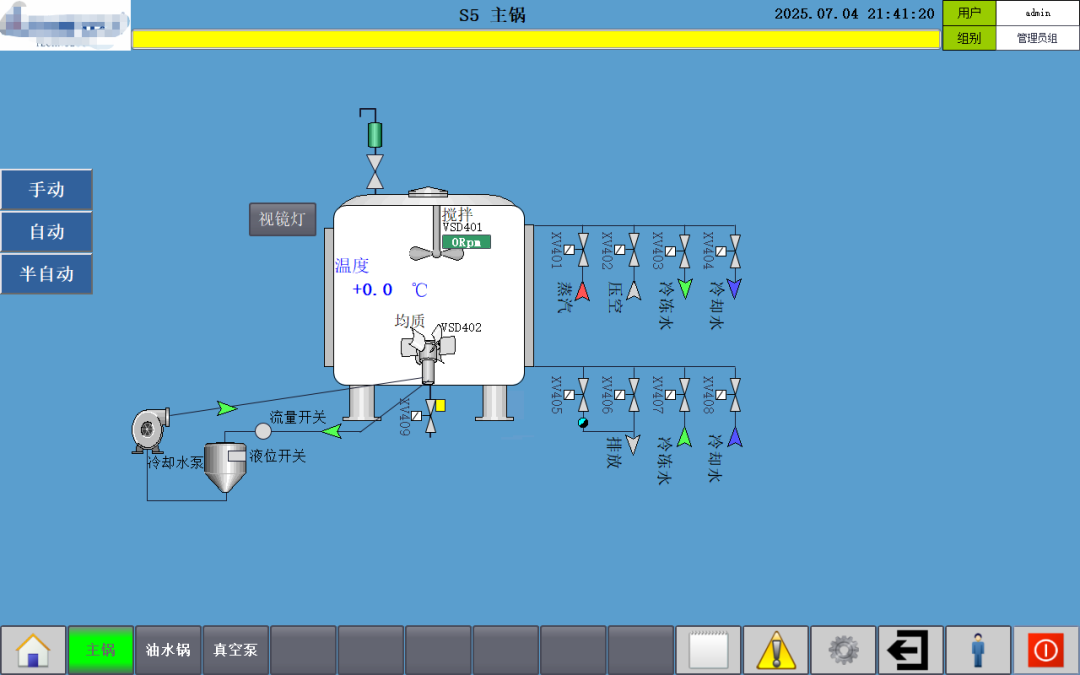Switch to the 真空泵 tab
1080x675 pixels.
click(235, 649)
